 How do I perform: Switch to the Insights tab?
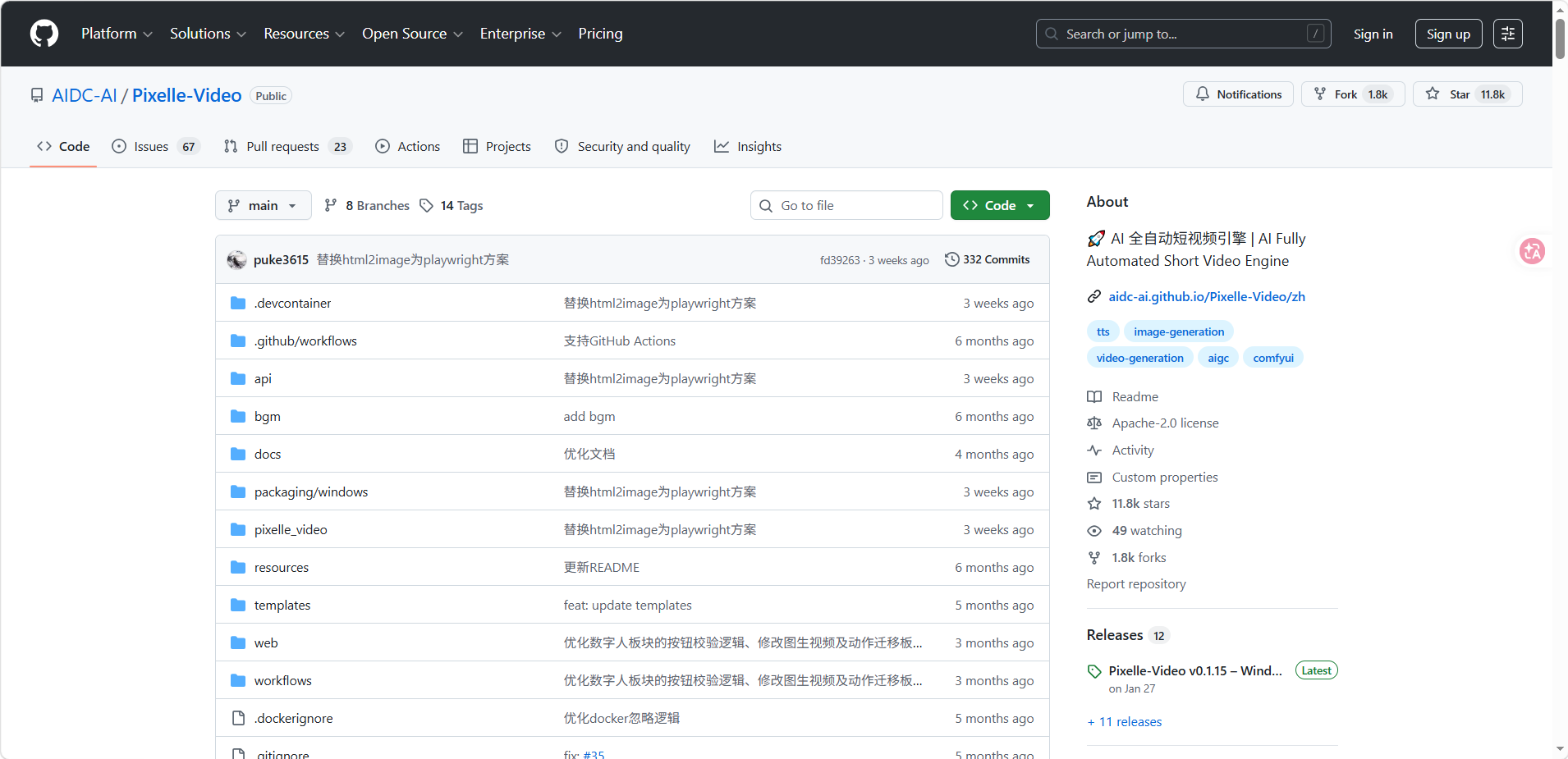747,146
